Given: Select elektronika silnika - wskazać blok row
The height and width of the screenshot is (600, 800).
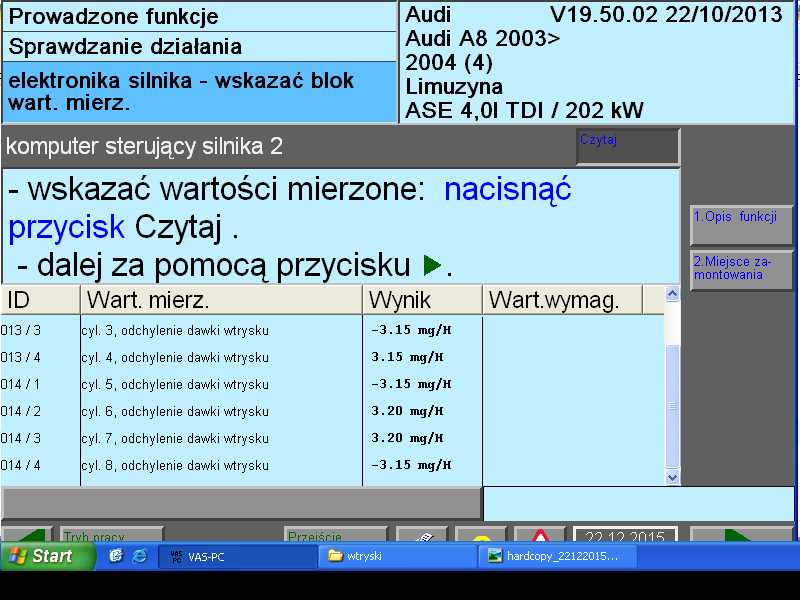Looking at the screenshot, I should click(x=199, y=92).
